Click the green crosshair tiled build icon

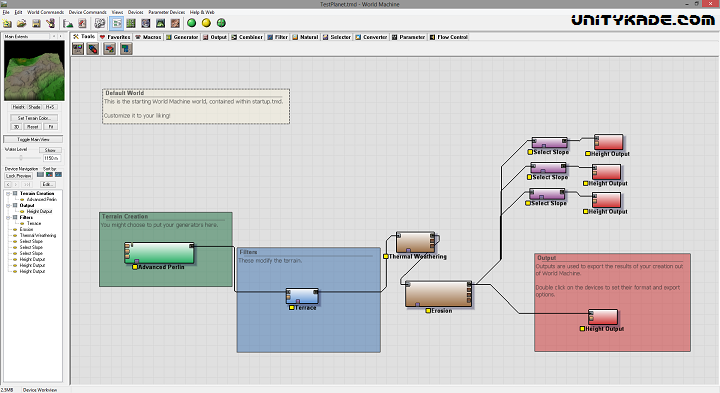click(x=221, y=23)
